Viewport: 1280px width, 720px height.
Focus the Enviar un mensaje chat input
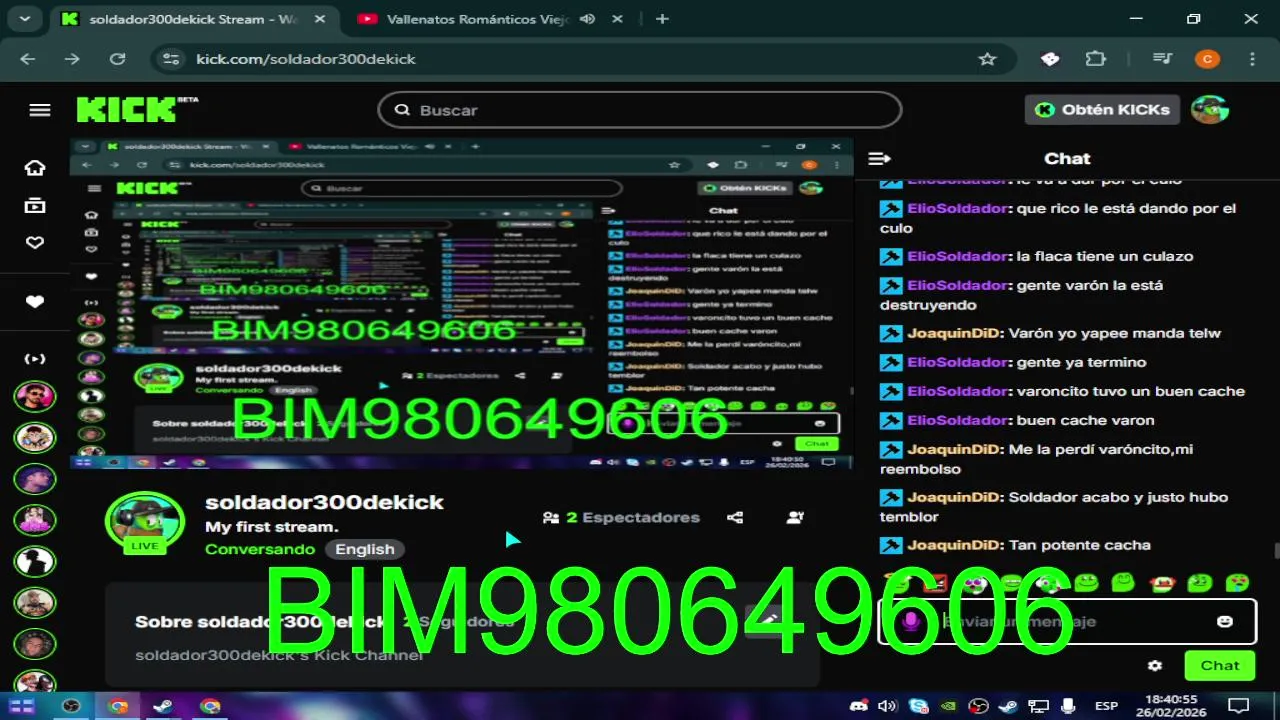pos(1067,621)
